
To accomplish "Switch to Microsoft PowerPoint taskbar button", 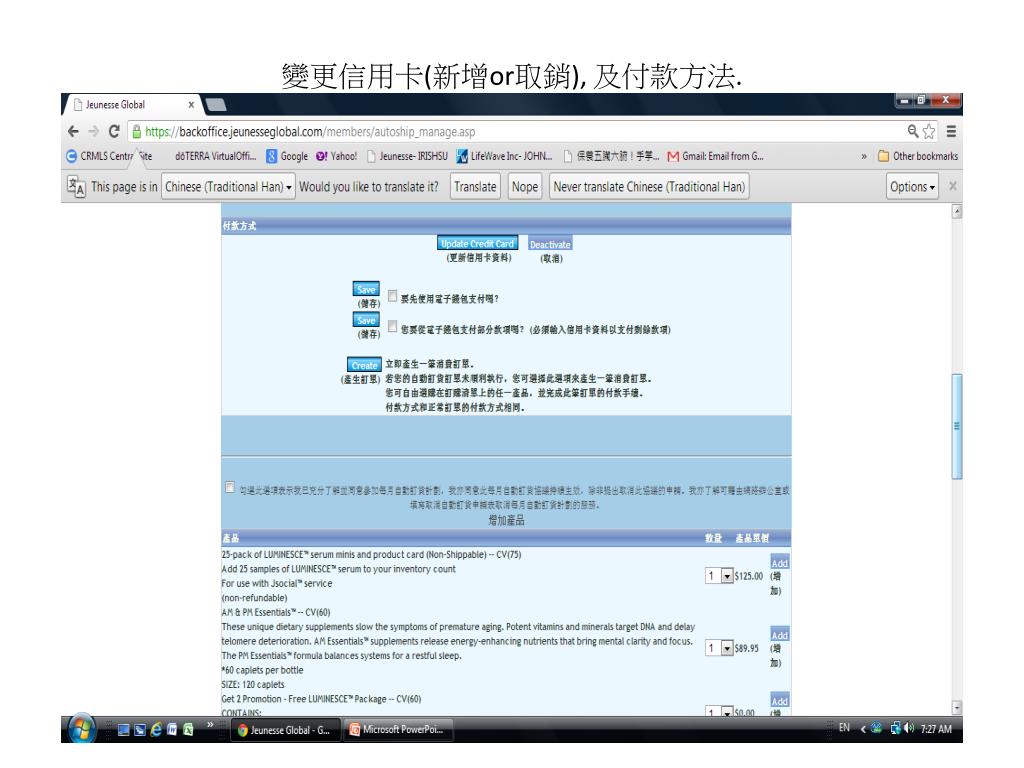I will (398, 729).
